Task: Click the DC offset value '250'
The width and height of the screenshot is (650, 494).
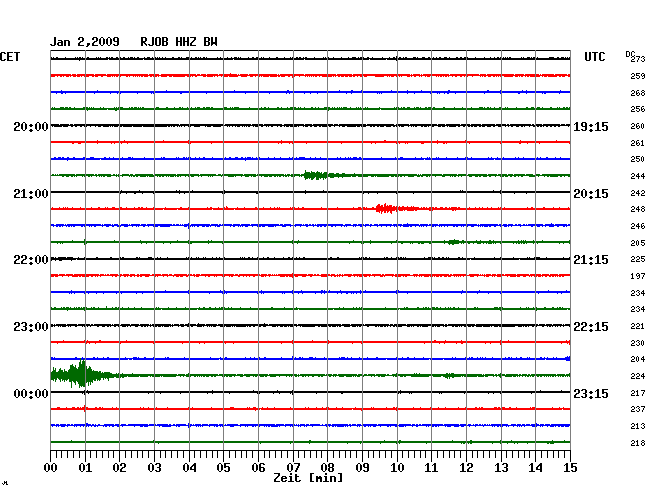Action: click(x=638, y=159)
